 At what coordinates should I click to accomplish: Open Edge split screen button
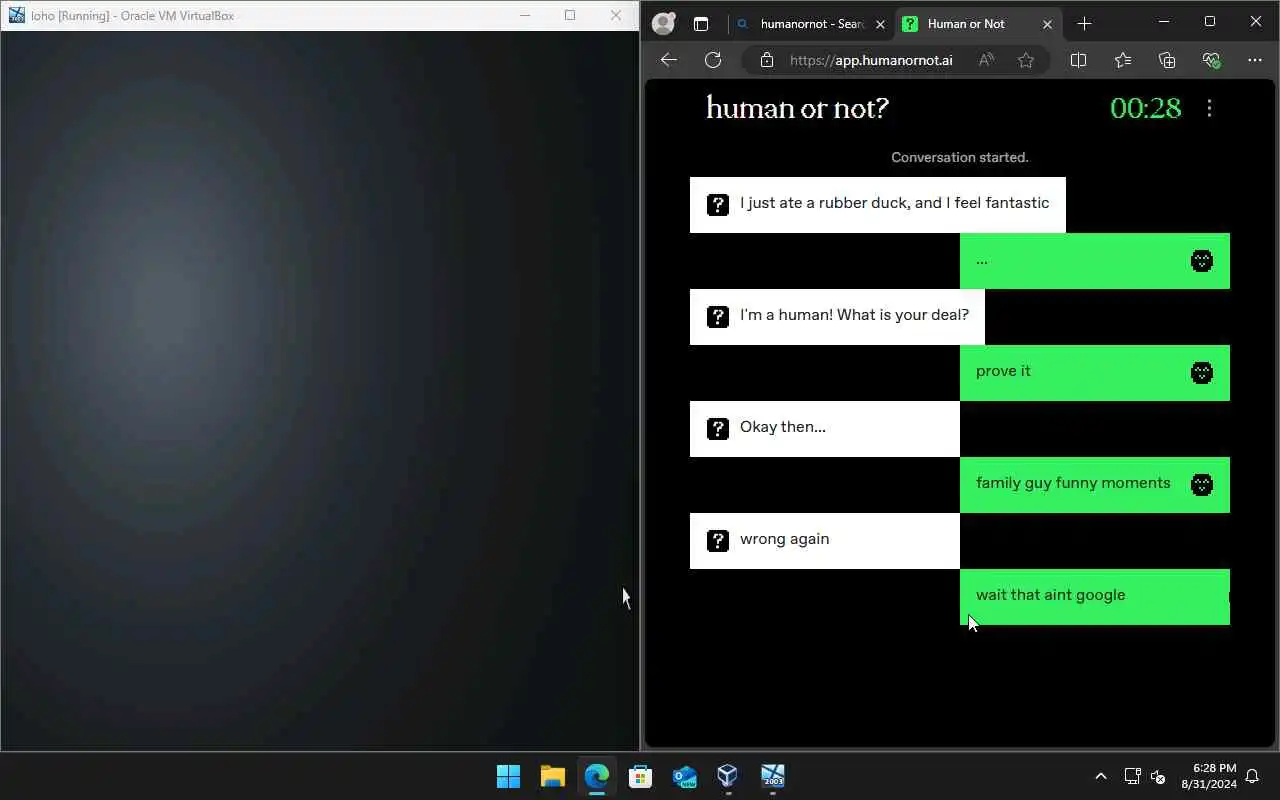1078,60
